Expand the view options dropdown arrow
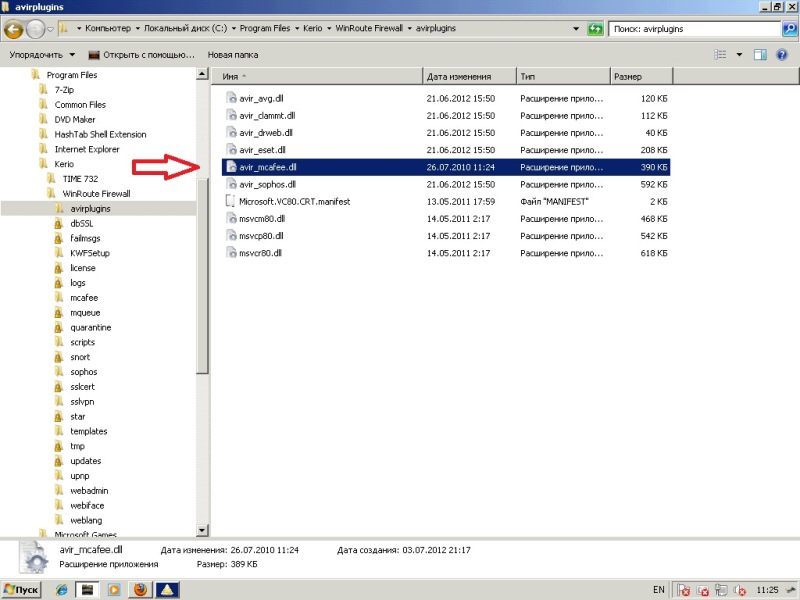This screenshot has width=800, height=600. 739,54
